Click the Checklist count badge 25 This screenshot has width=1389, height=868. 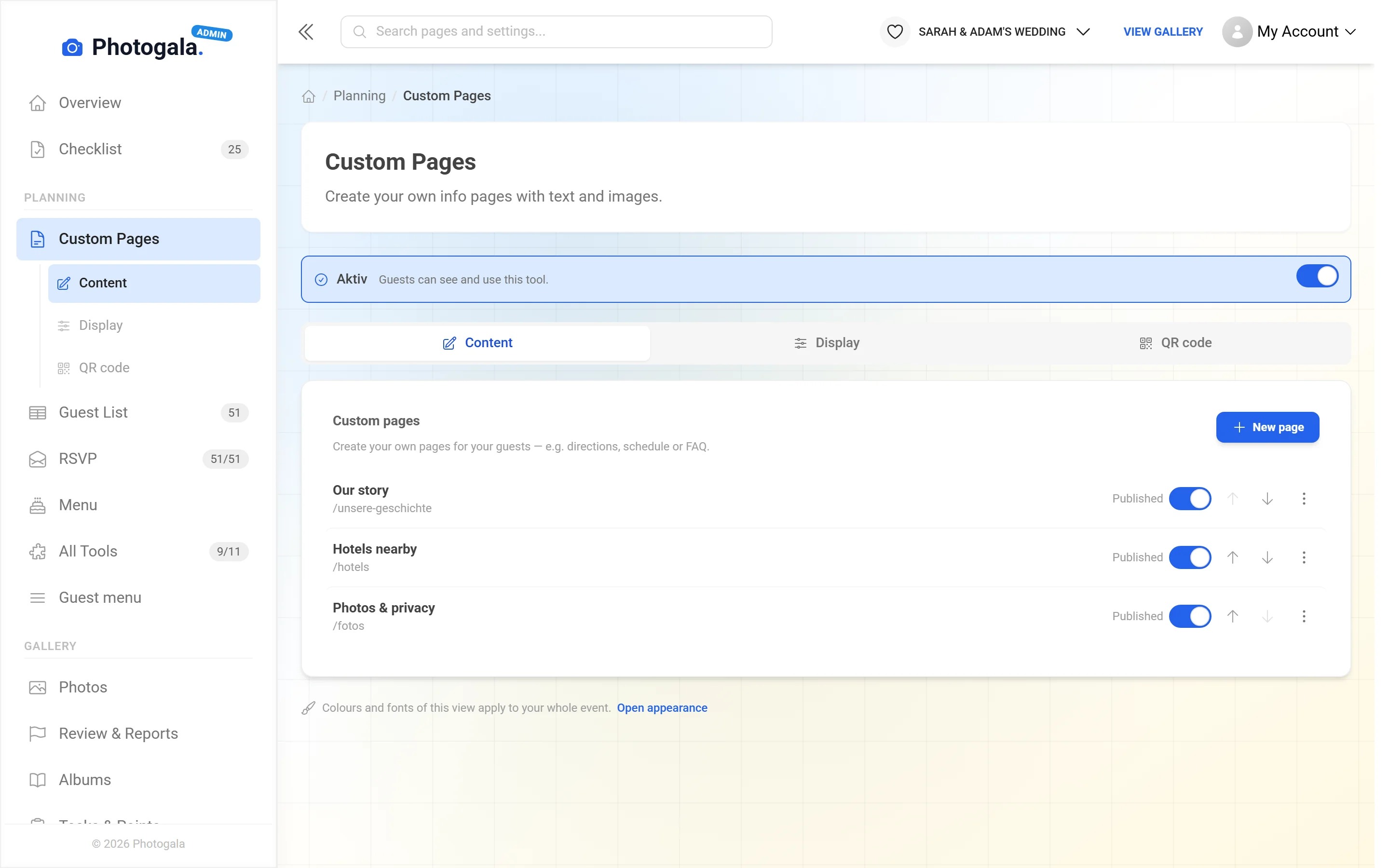234,149
